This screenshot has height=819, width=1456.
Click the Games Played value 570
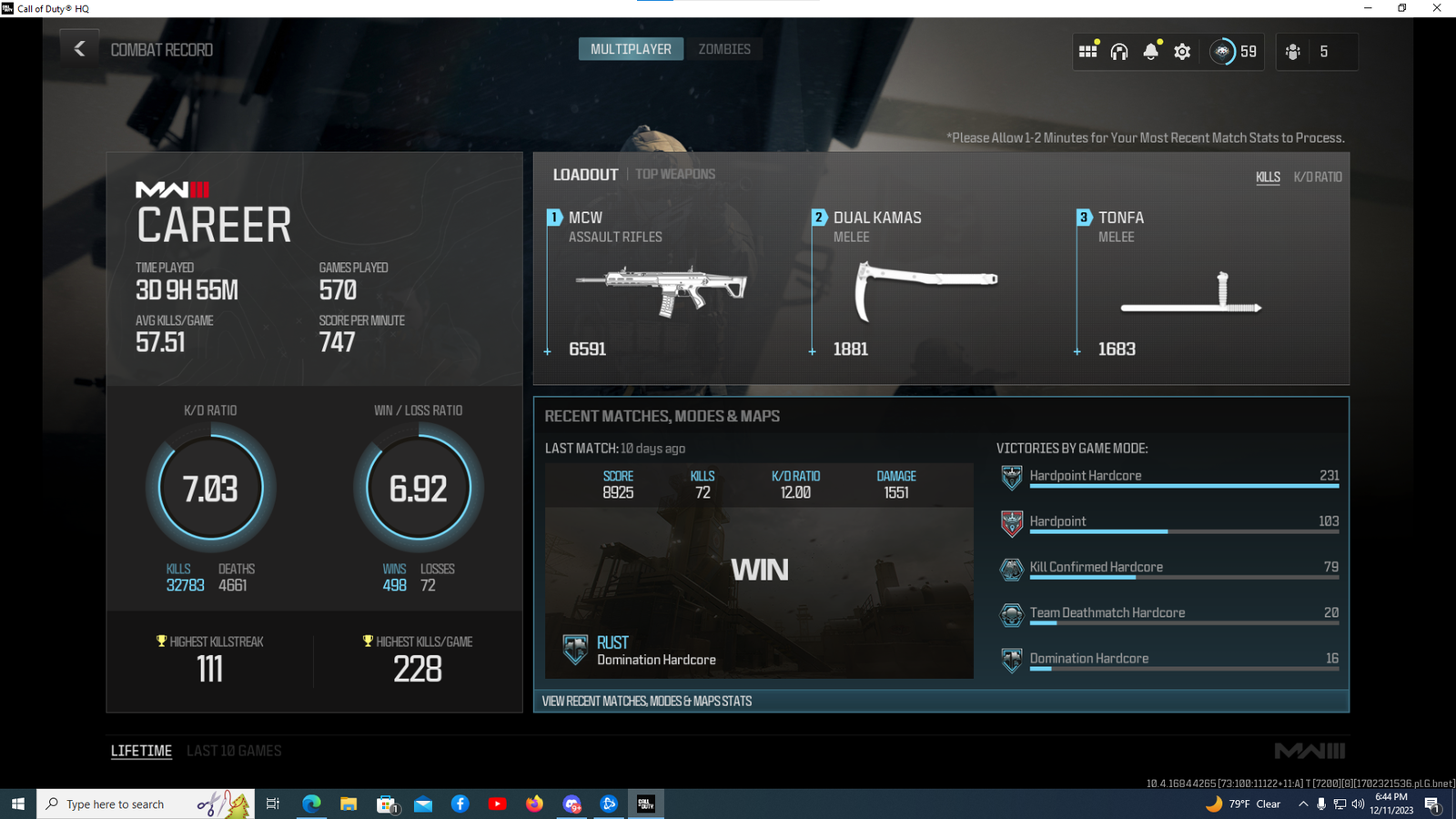(x=338, y=290)
